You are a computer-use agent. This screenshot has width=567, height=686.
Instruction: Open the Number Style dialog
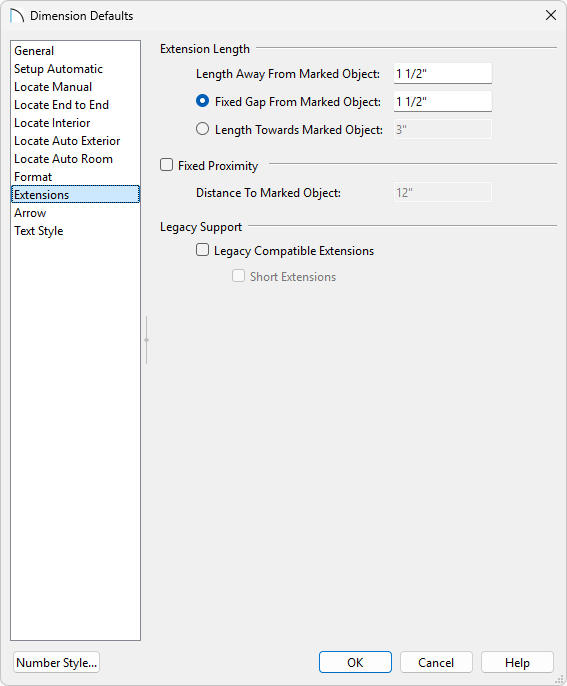(x=56, y=662)
